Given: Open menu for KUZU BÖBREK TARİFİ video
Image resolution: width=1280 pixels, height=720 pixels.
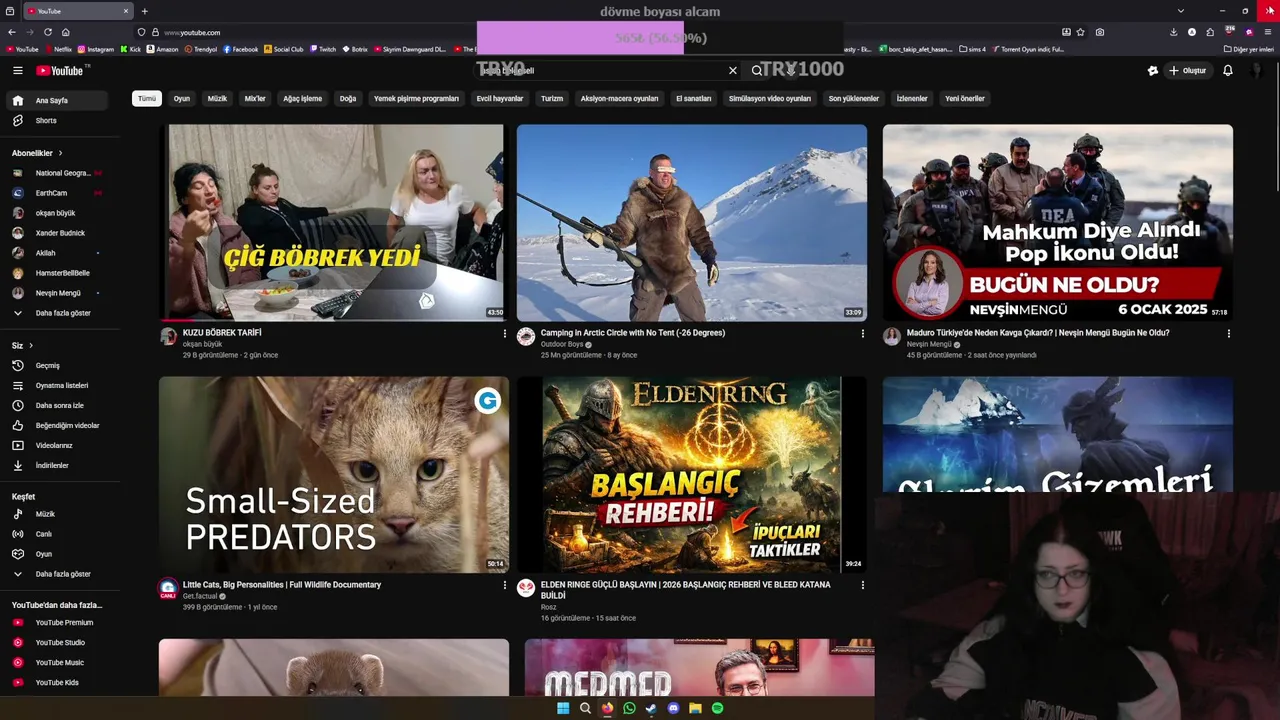Looking at the screenshot, I should (504, 334).
